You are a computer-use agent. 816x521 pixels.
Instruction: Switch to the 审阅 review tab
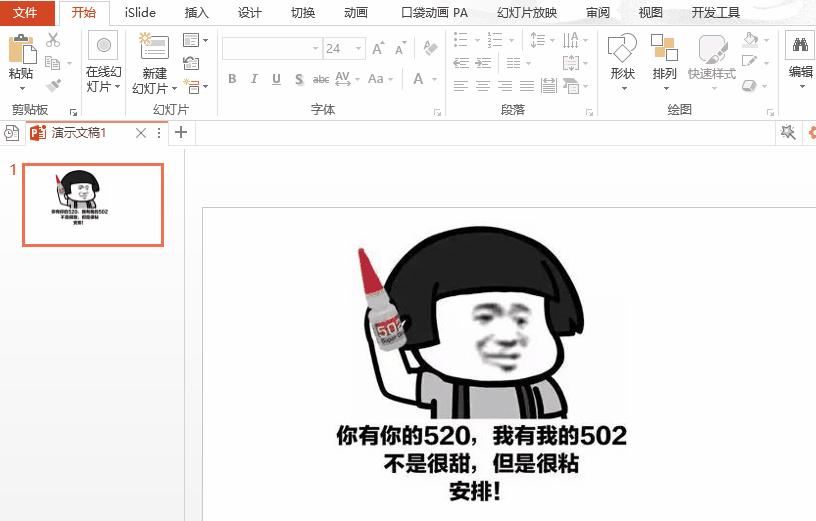point(598,12)
